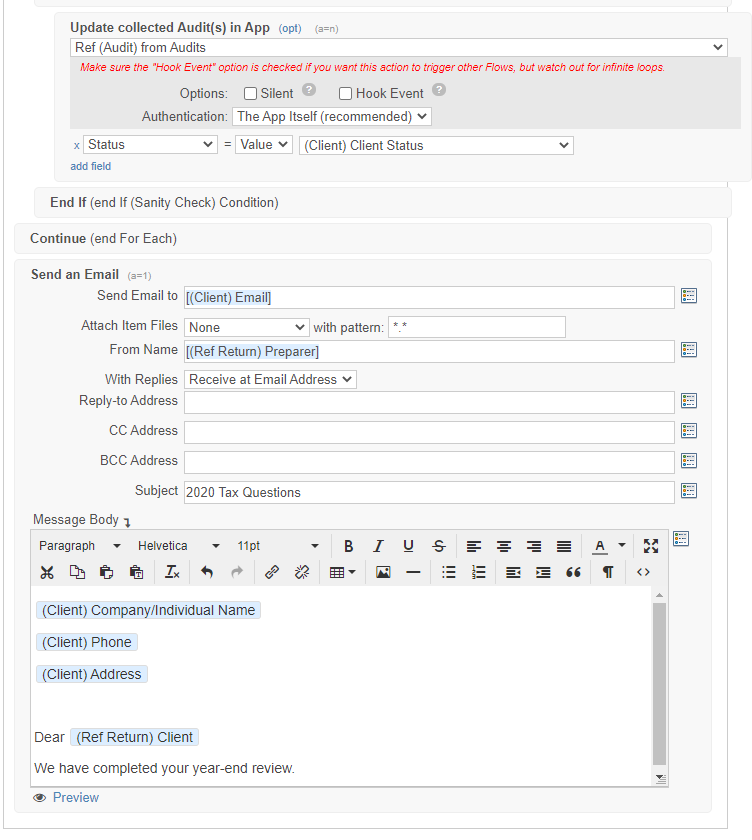Click the (opt) link beside Update Audit(s)
The image size is (752, 840).
tap(290, 28)
